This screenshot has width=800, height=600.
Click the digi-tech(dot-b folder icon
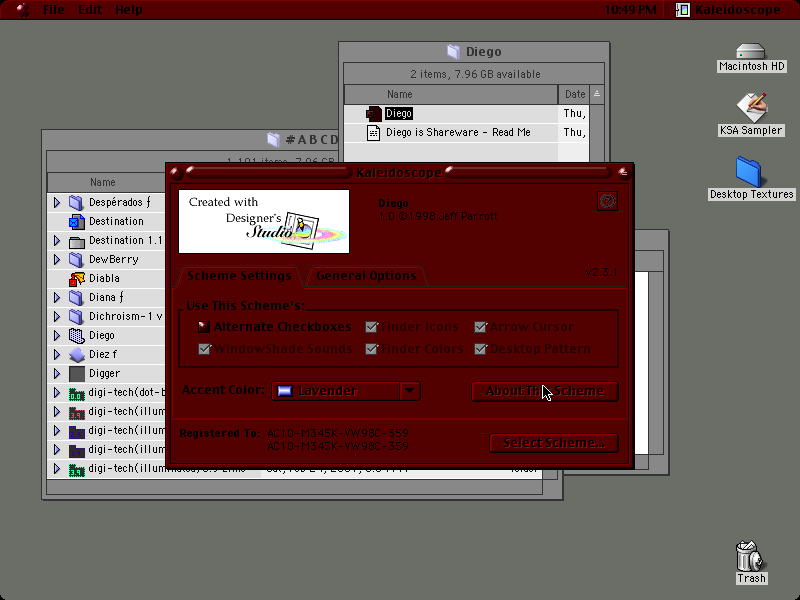click(x=77, y=393)
